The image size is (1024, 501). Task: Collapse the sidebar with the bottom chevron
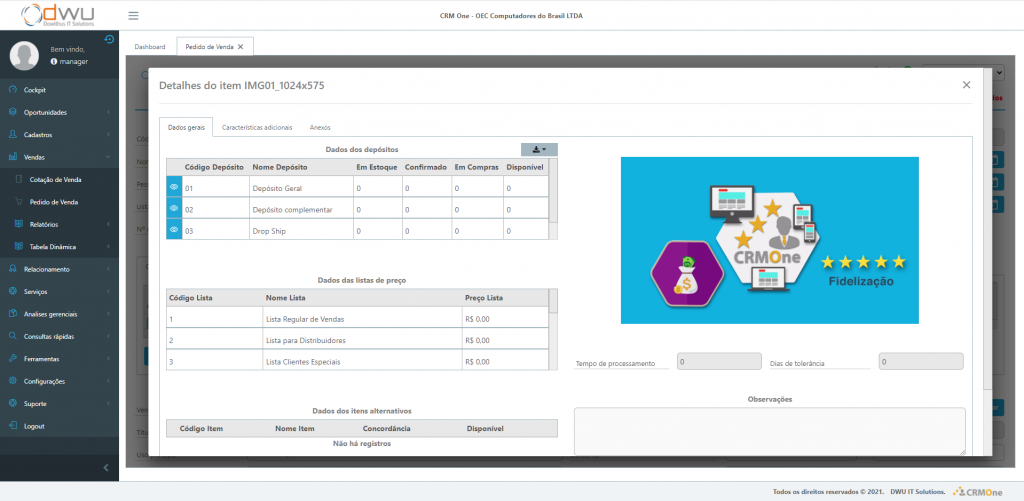[106, 468]
